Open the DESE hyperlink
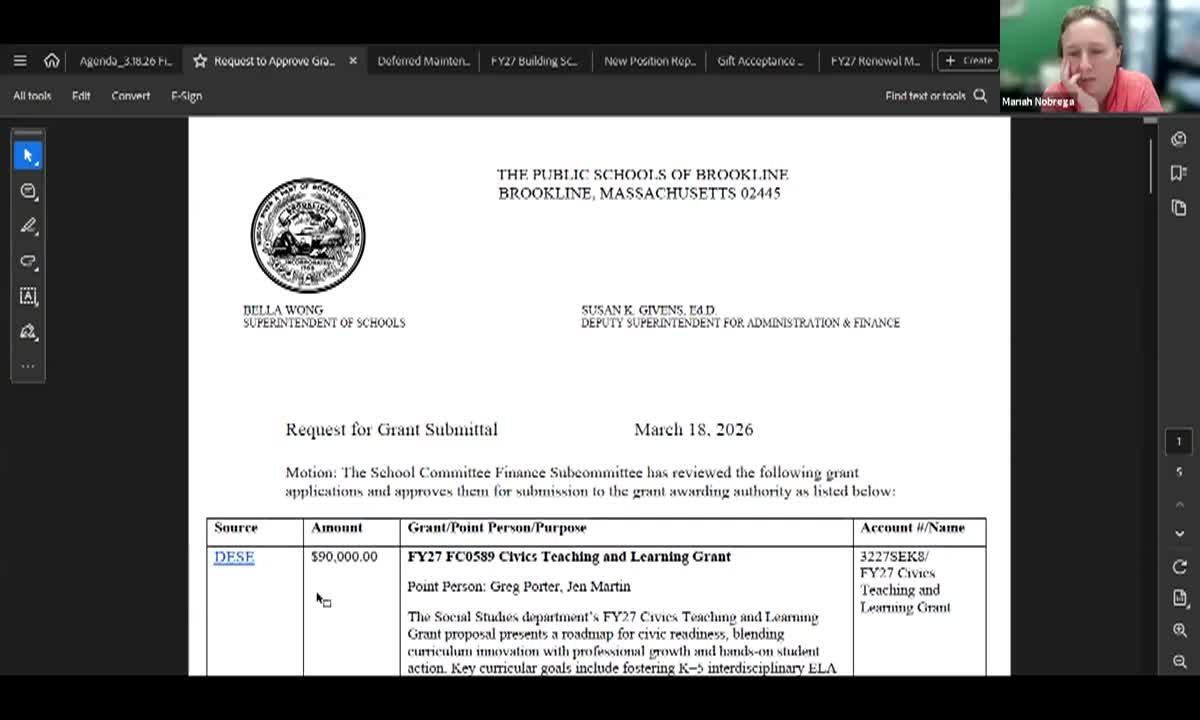 pos(233,557)
